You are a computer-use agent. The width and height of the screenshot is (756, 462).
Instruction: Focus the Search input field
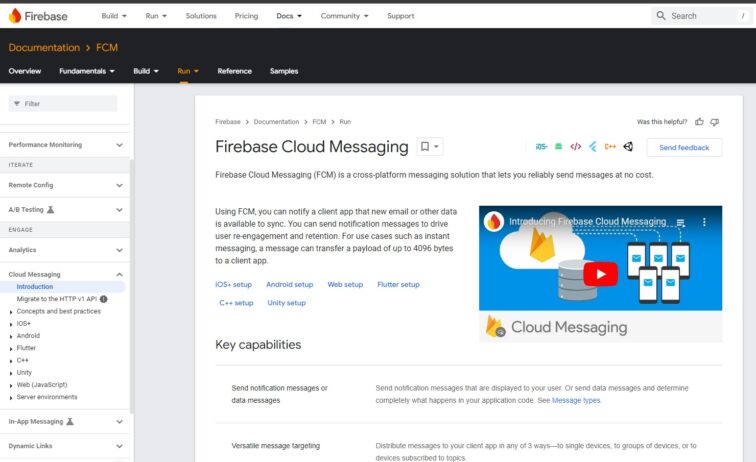(701, 16)
